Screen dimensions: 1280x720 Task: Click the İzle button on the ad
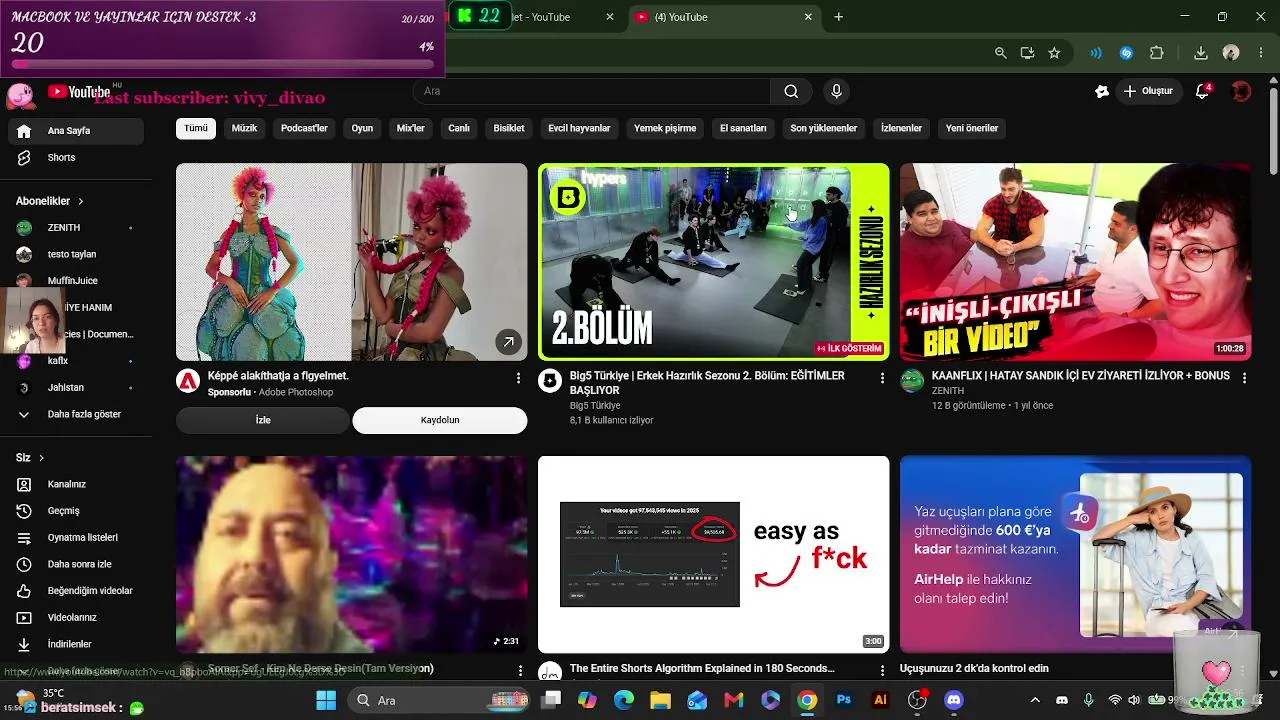tap(263, 420)
